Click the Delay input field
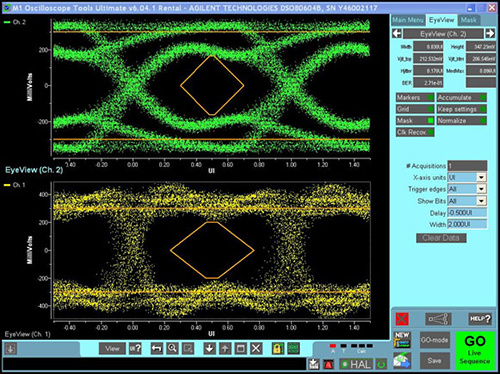 pyautogui.click(x=467, y=212)
